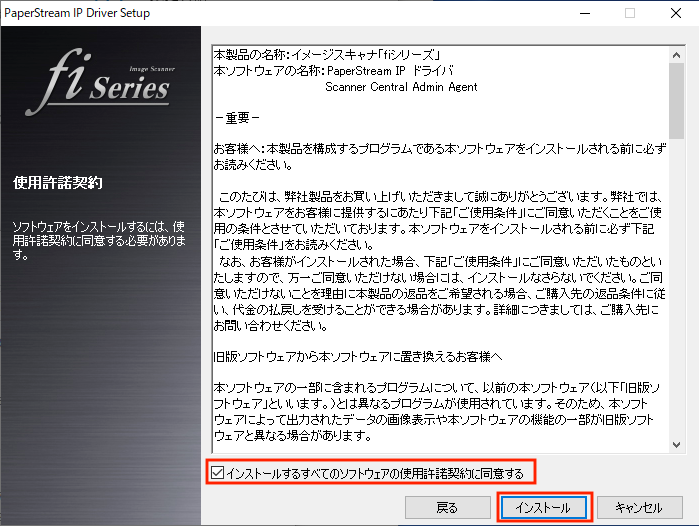Minimize the PaperStream IP Driver Setup window
Viewport: 699px width, 526px height.
pos(585,13)
